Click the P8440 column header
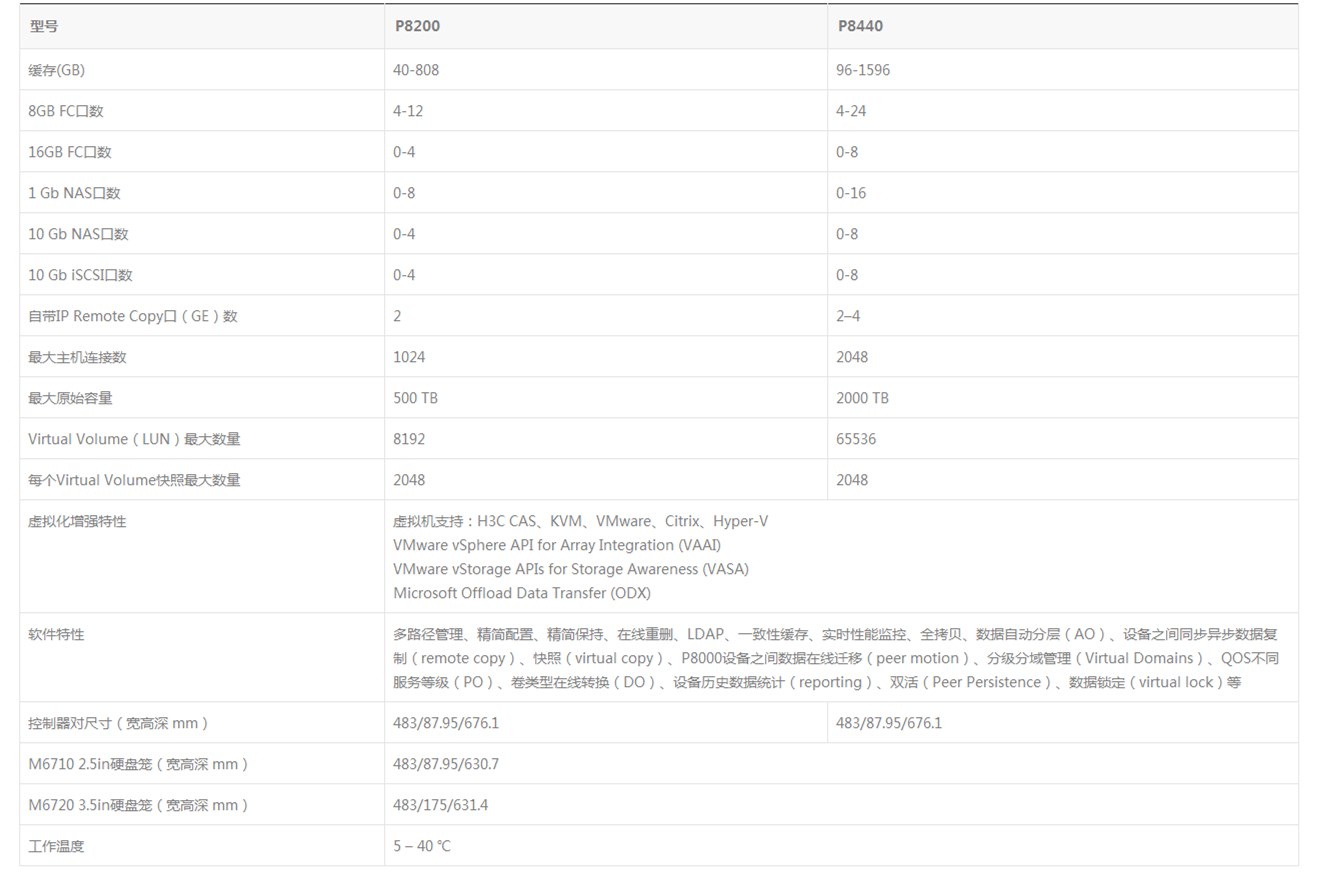The width and height of the screenshot is (1328, 893). 859,26
